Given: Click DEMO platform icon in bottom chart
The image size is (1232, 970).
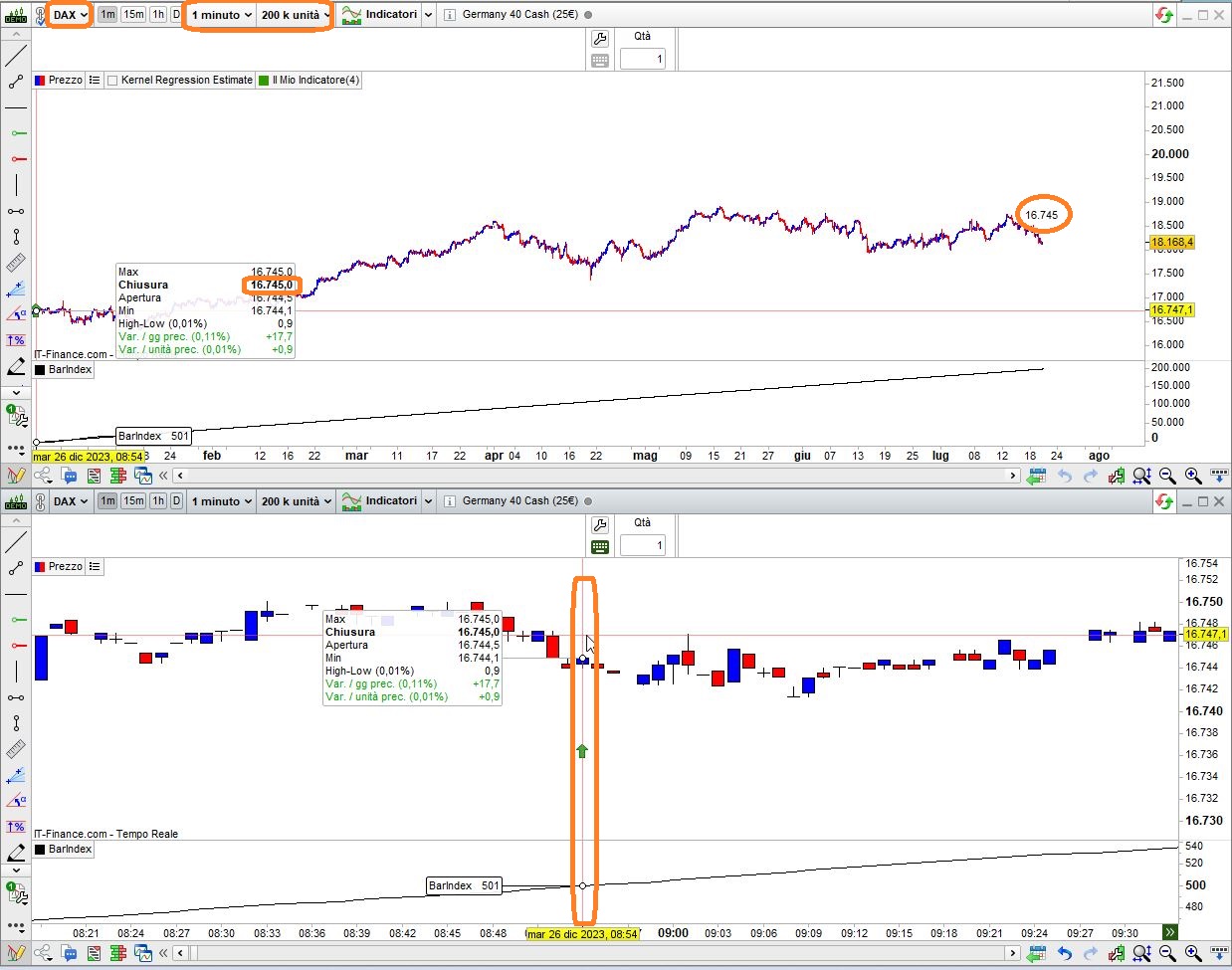Looking at the screenshot, I should click(x=17, y=501).
